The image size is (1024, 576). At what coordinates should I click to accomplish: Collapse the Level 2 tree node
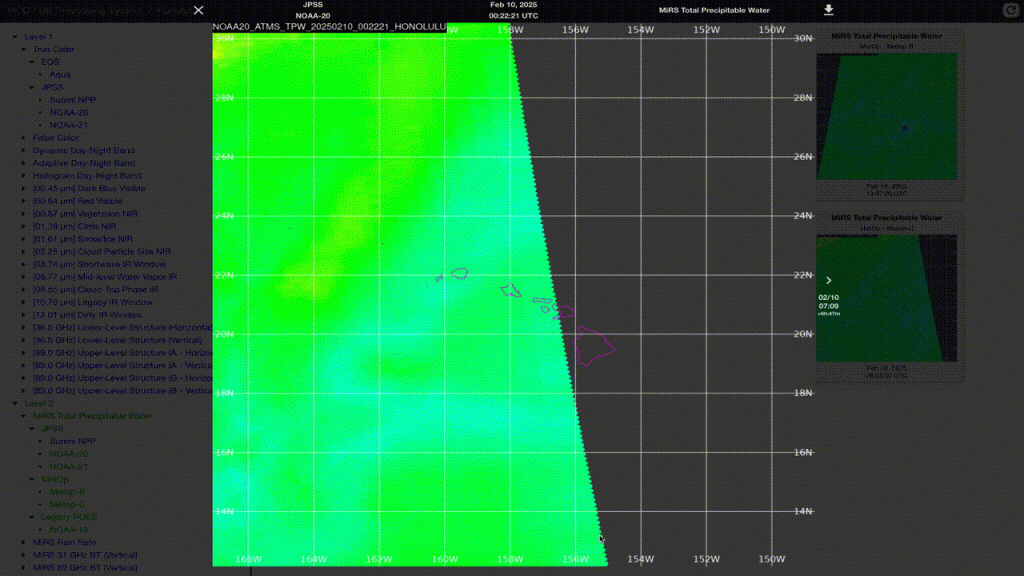(15, 403)
